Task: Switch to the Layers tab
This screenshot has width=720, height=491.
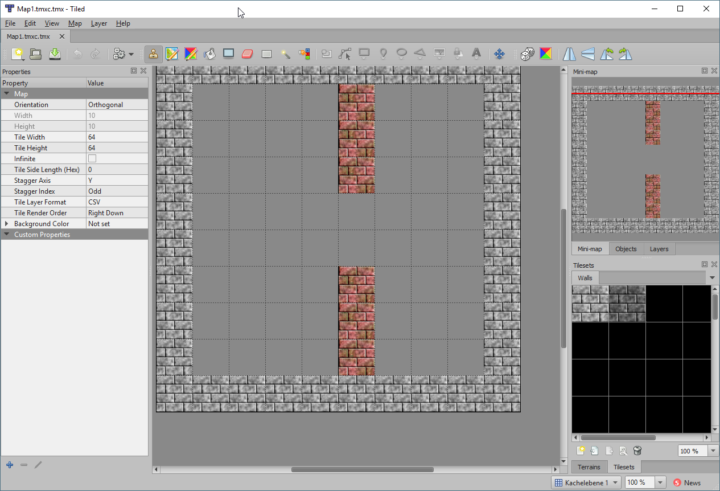Action: point(659,248)
